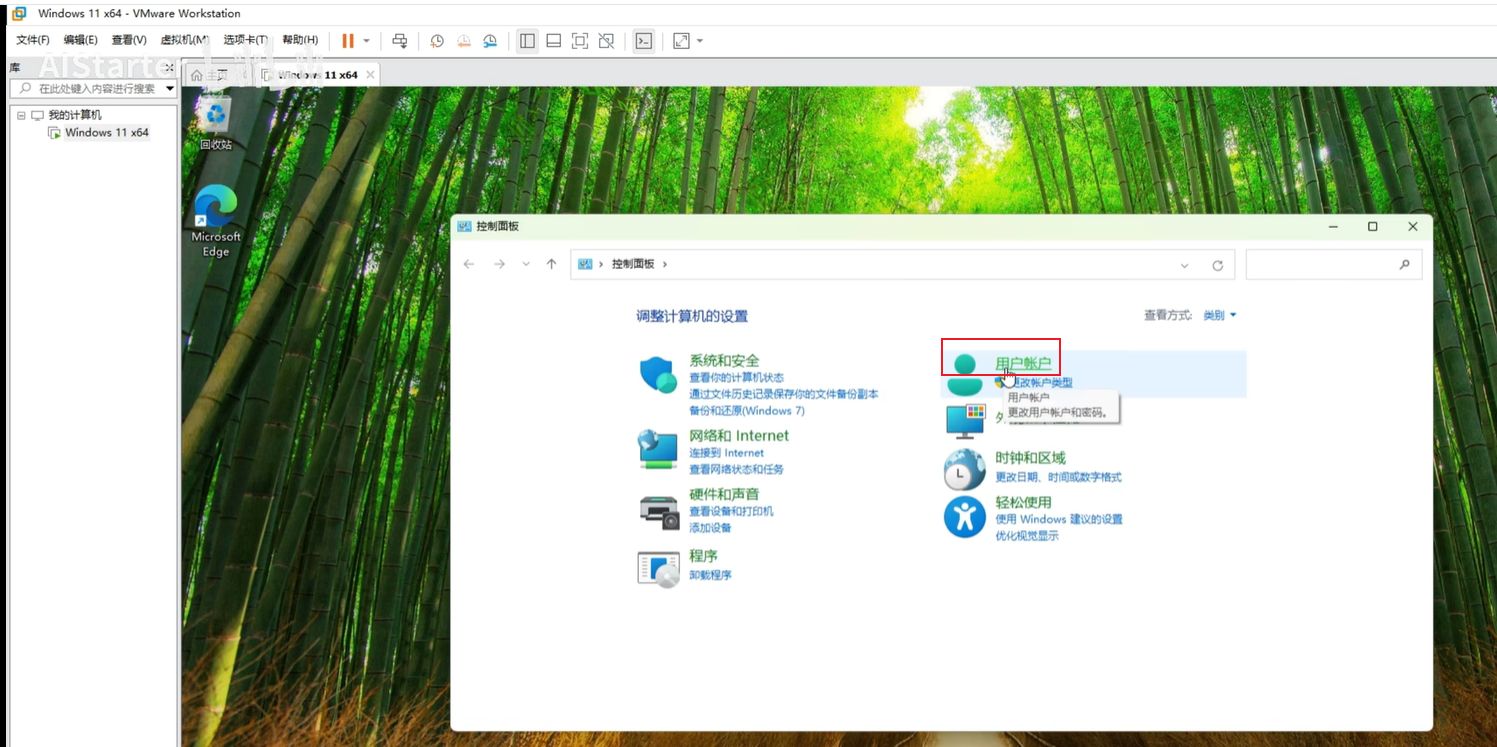Screen dimensions: 1497x747
Task: Collapse the 我的计算机 tree node
Action: tap(21, 115)
